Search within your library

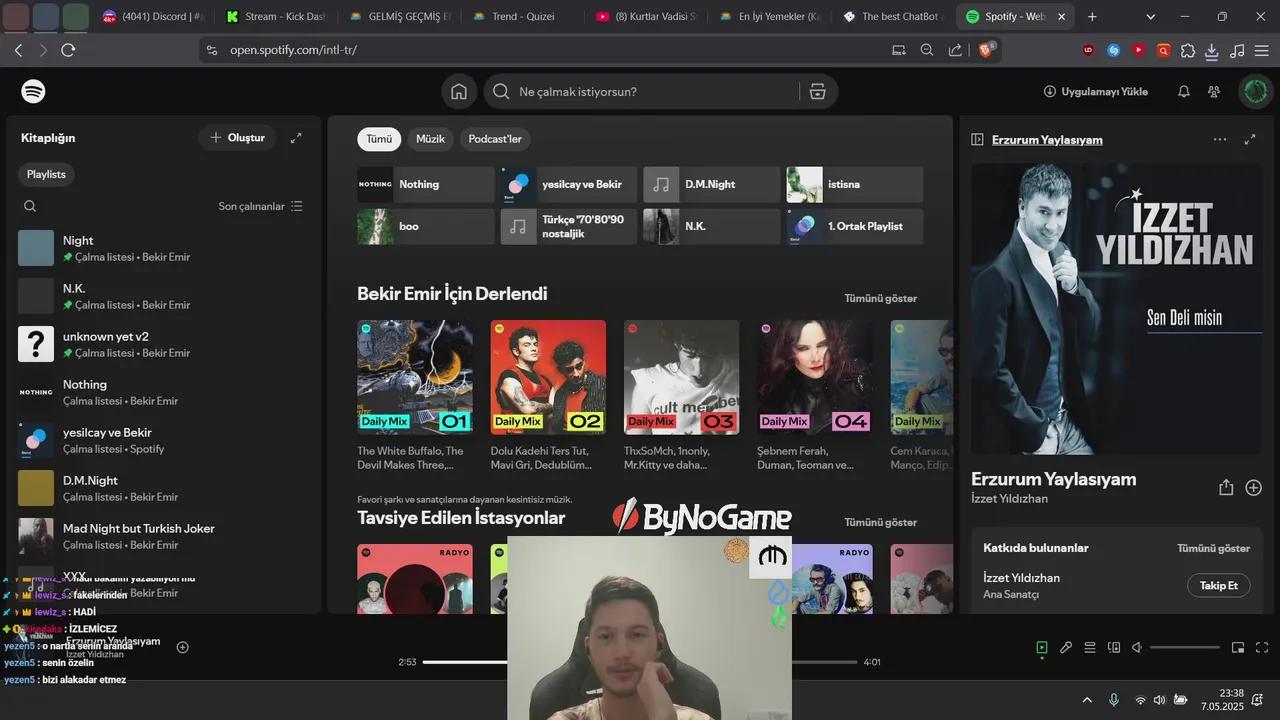tap(30, 206)
